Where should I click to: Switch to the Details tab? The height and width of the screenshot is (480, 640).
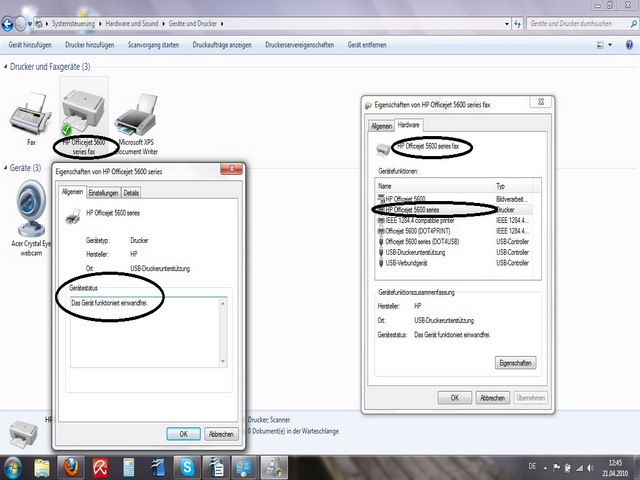click(x=131, y=192)
